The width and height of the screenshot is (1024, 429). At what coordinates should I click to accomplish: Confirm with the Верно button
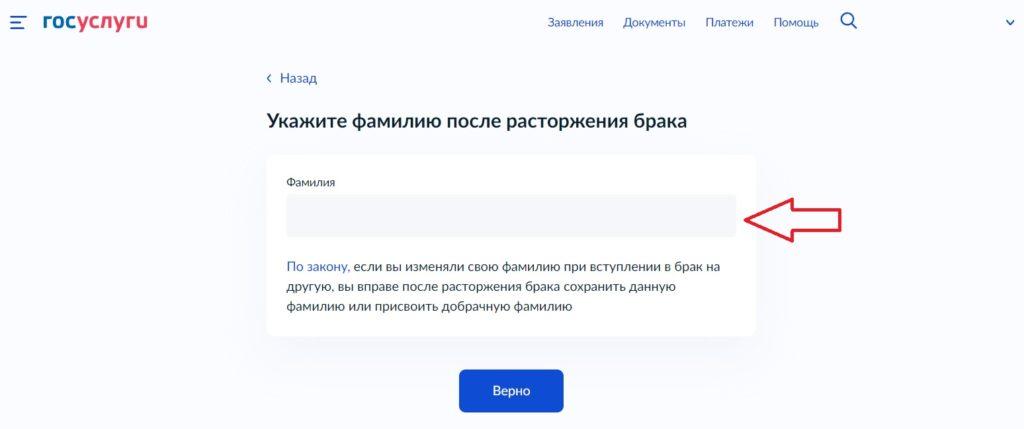click(x=511, y=391)
